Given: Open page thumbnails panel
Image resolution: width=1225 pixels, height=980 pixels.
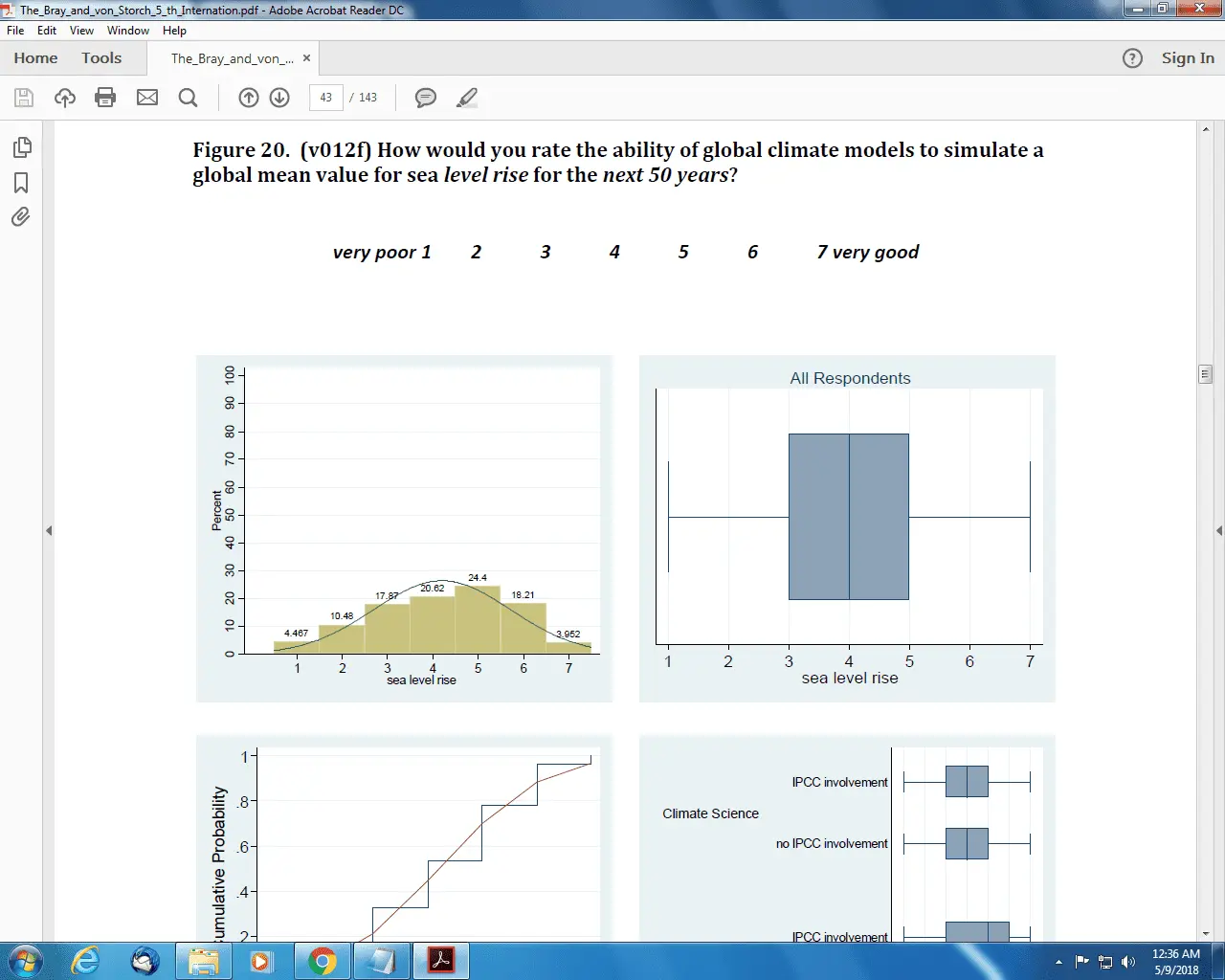Looking at the screenshot, I should click(21, 147).
